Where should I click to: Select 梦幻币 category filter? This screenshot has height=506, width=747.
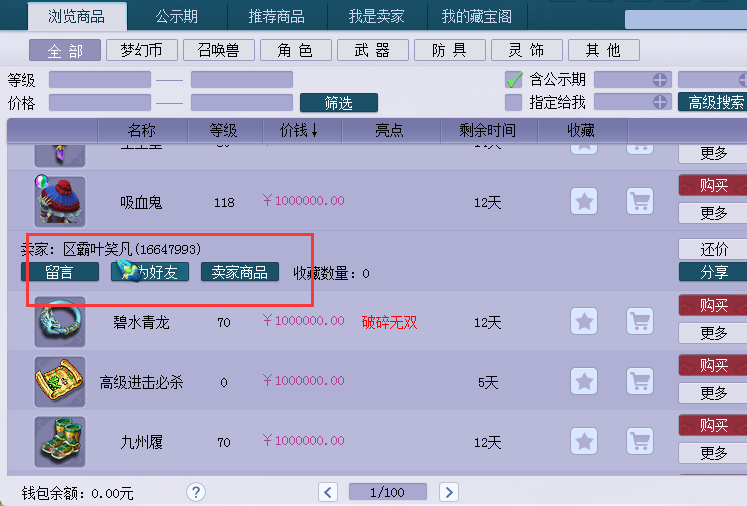142,50
